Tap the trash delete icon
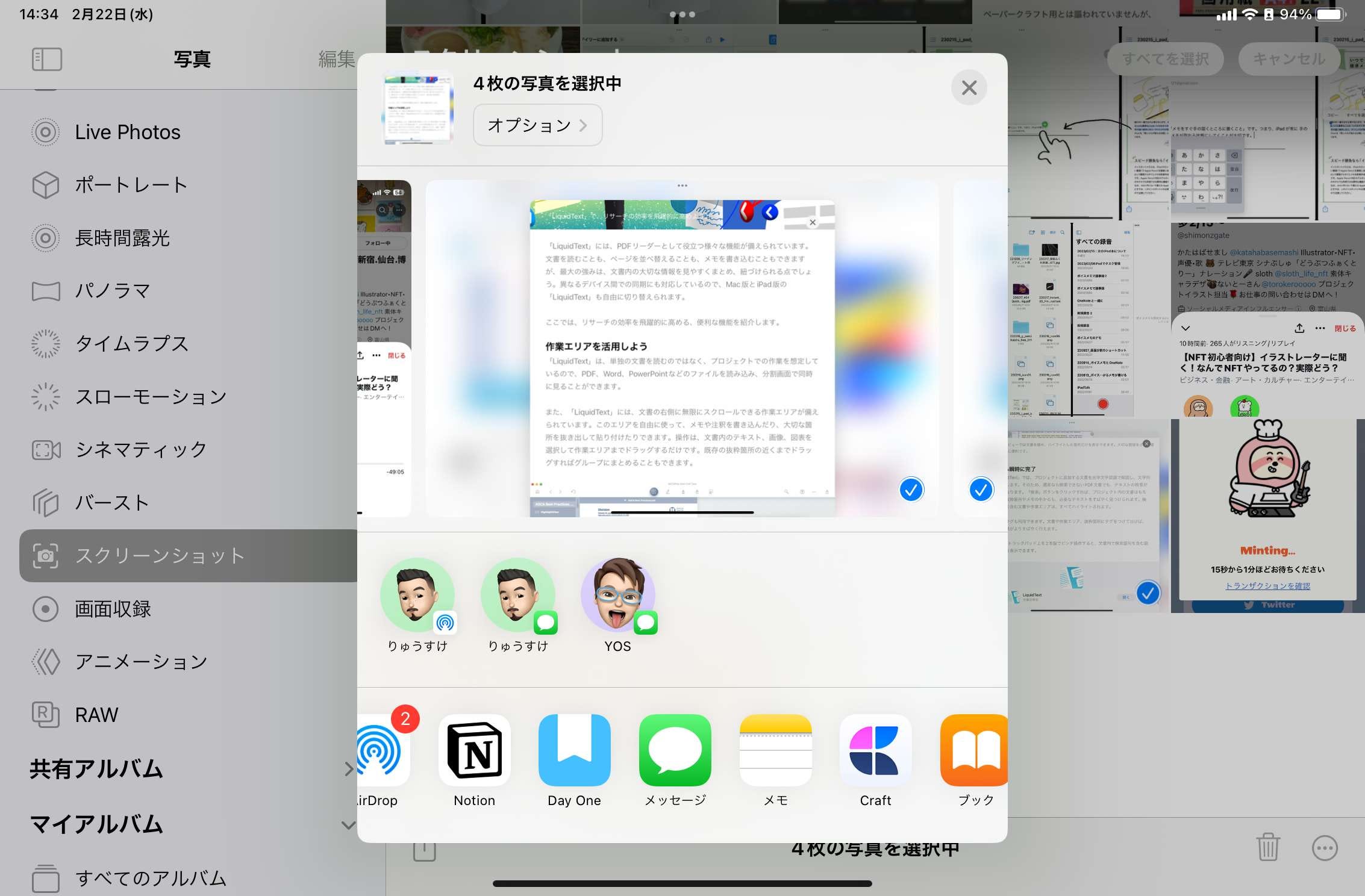Screen dimensions: 1365x896 (x=1268, y=847)
